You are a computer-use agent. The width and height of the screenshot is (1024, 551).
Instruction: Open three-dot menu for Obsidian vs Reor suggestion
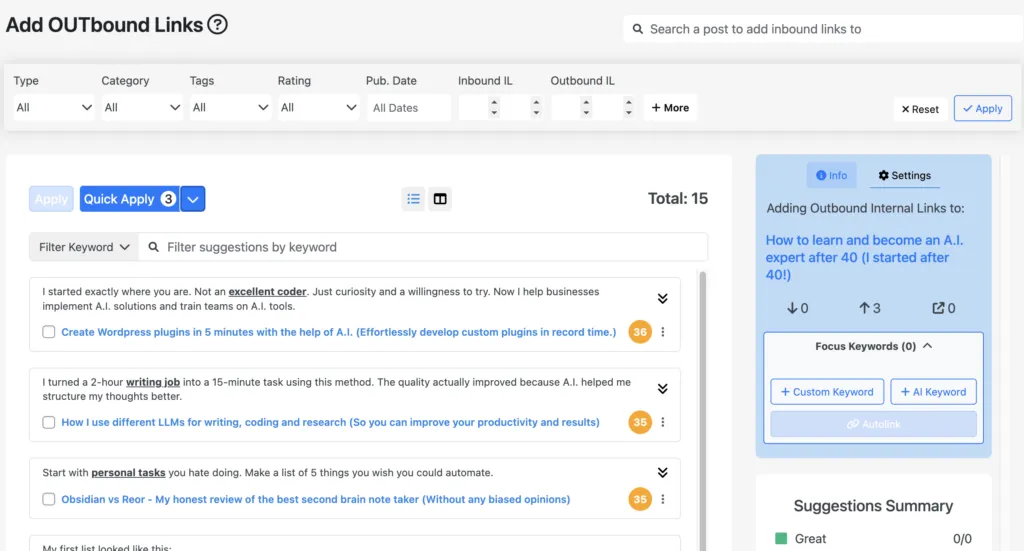tap(663, 499)
